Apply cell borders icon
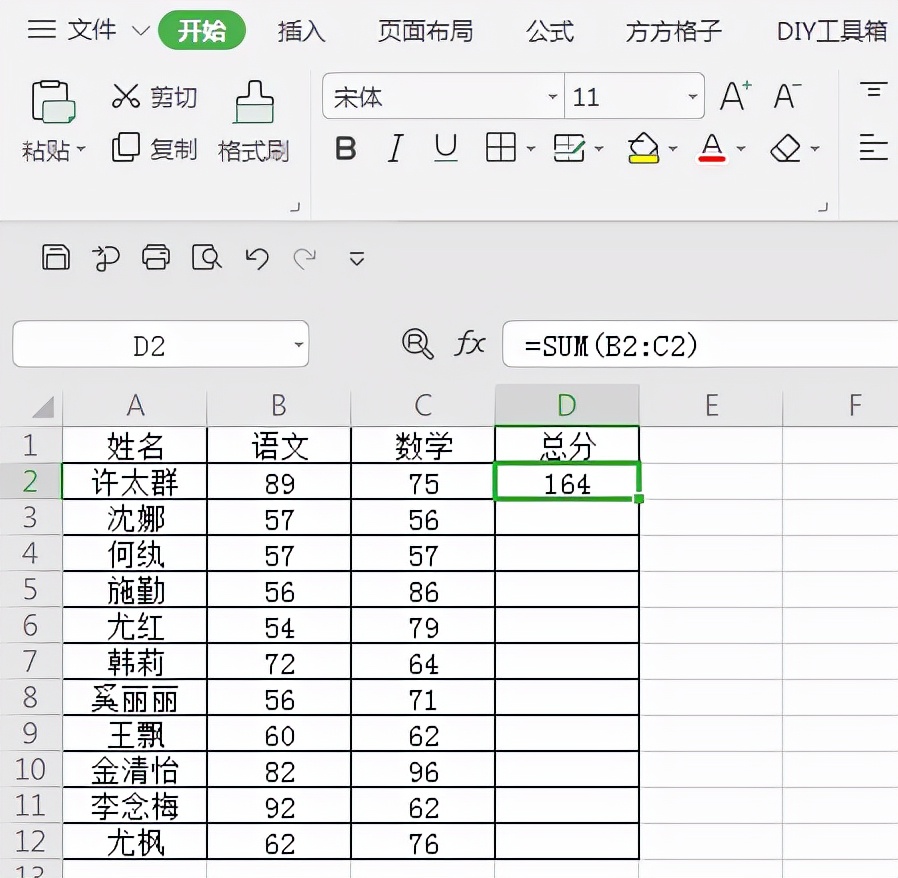The width and height of the screenshot is (898, 878). [x=501, y=147]
